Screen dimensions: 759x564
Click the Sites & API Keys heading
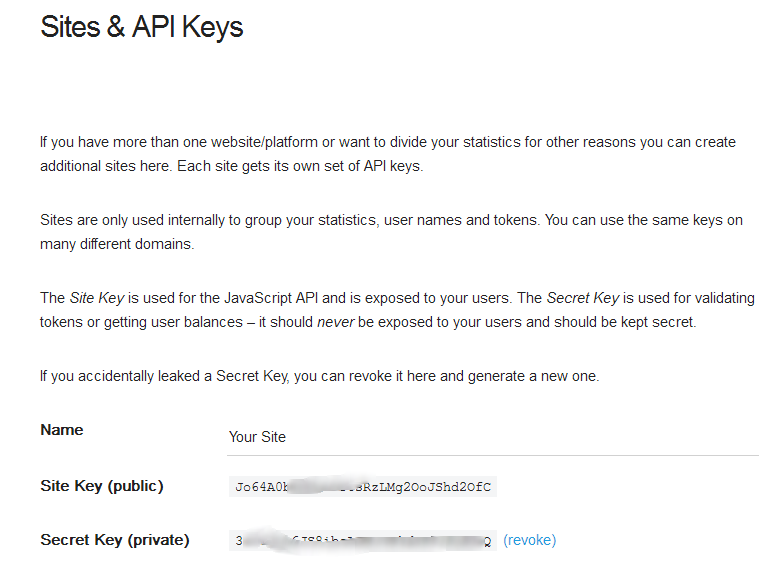[x=141, y=27]
